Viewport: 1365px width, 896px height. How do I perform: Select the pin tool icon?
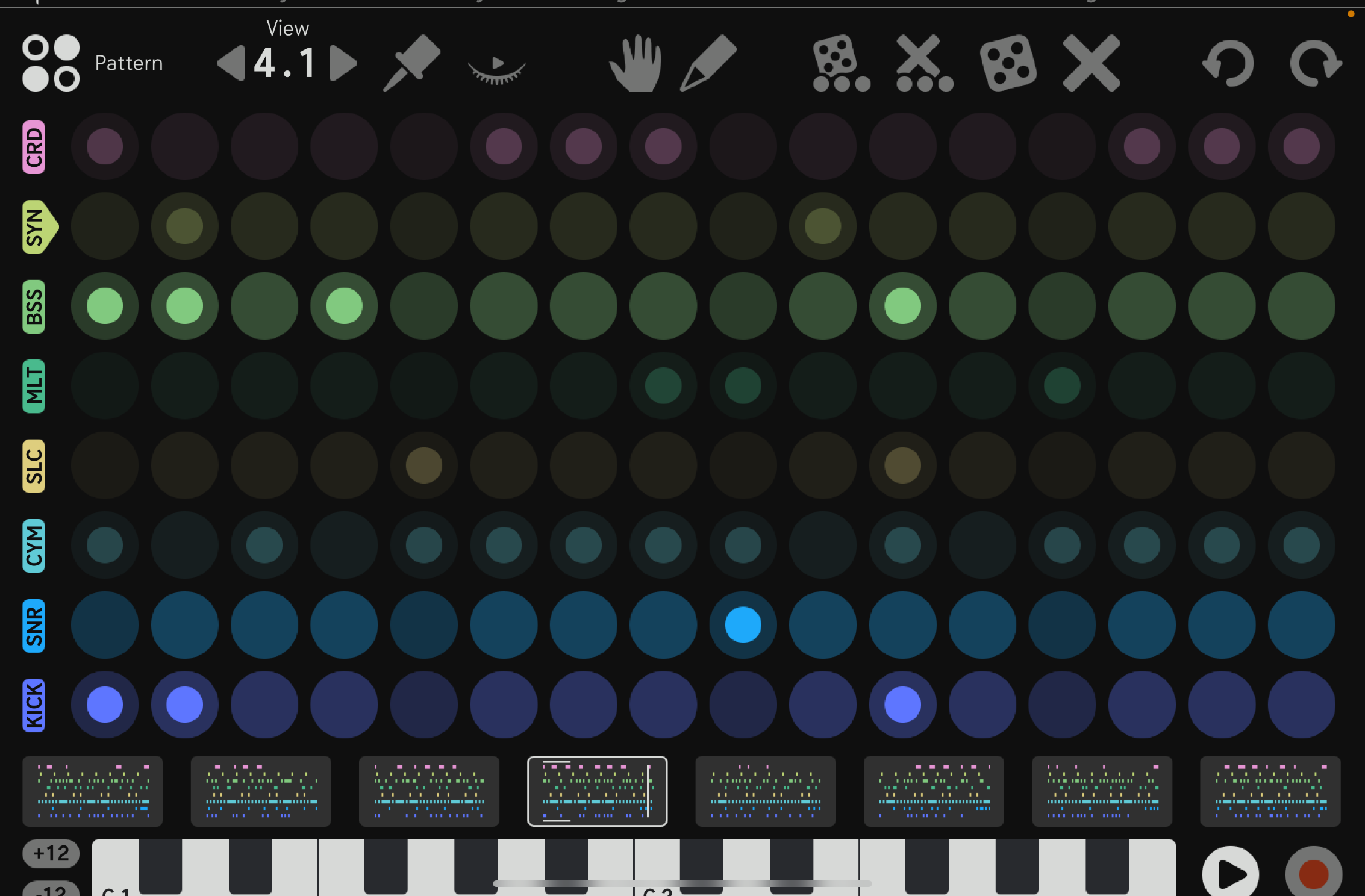(412, 63)
